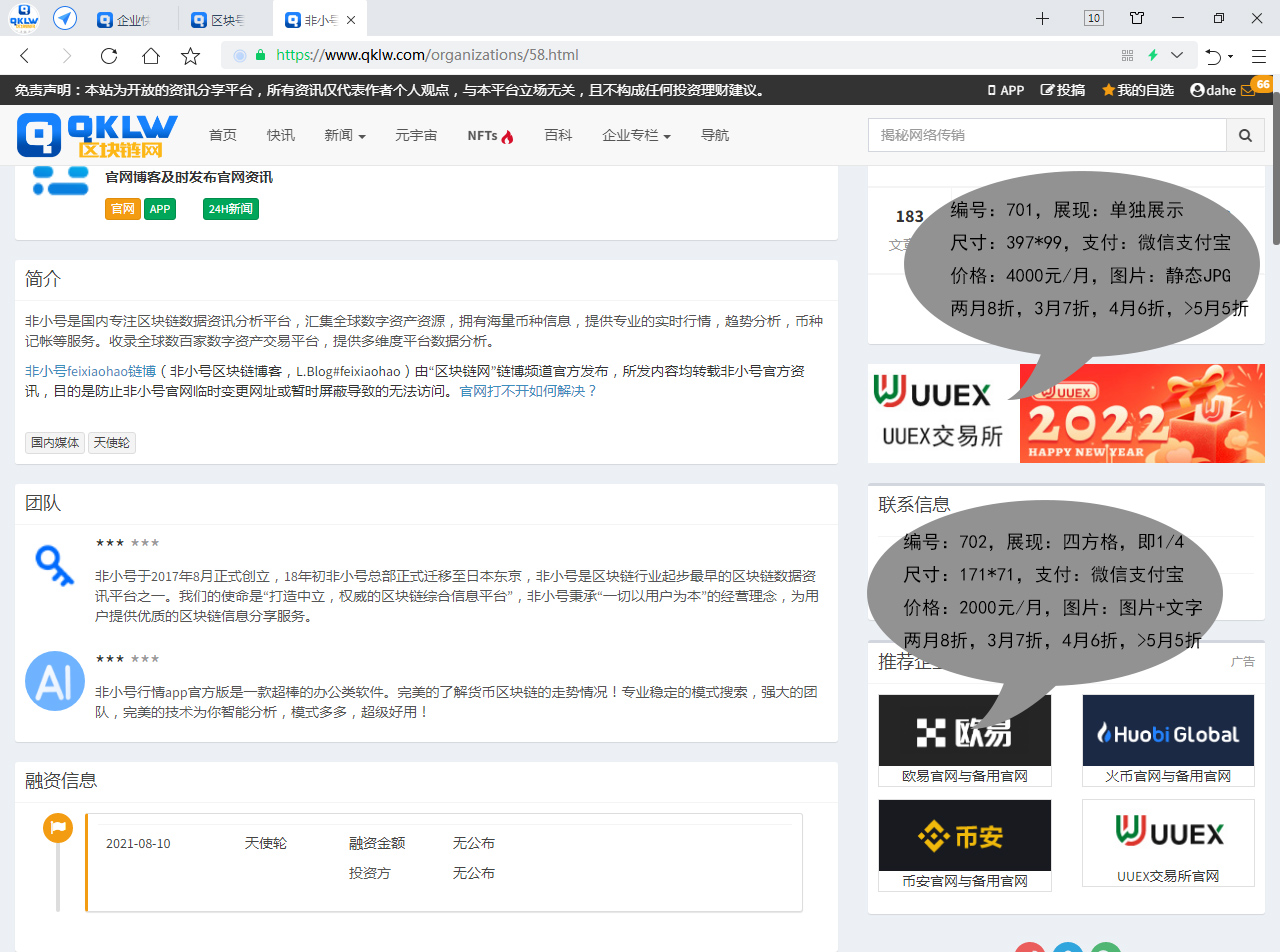
Task: Click the paper-plane icon in tab bar
Action: (65, 18)
